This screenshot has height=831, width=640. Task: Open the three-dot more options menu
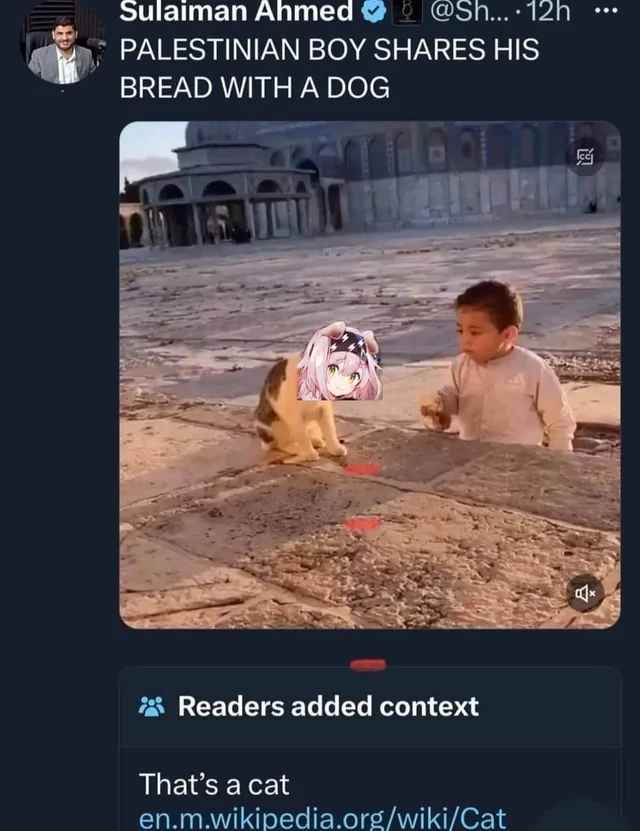click(607, 11)
